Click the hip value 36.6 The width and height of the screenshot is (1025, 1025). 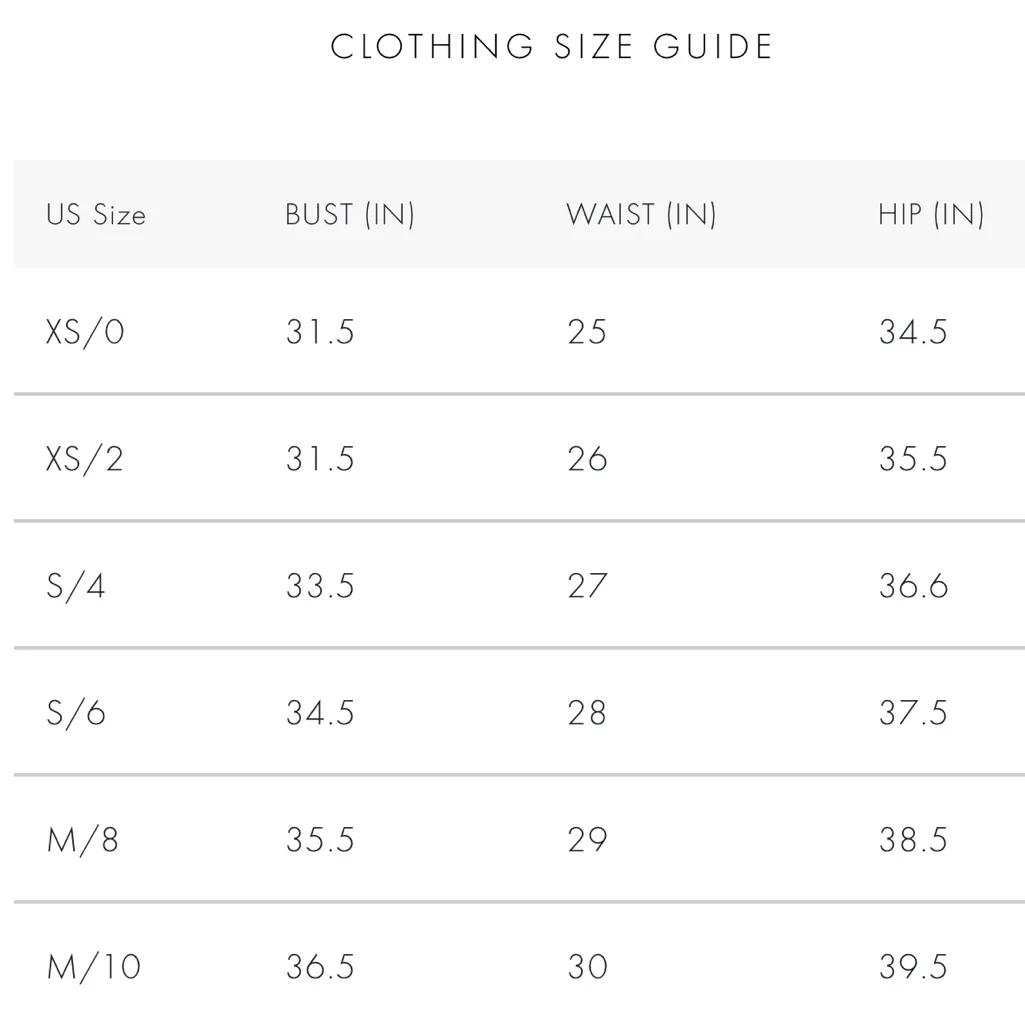click(913, 586)
